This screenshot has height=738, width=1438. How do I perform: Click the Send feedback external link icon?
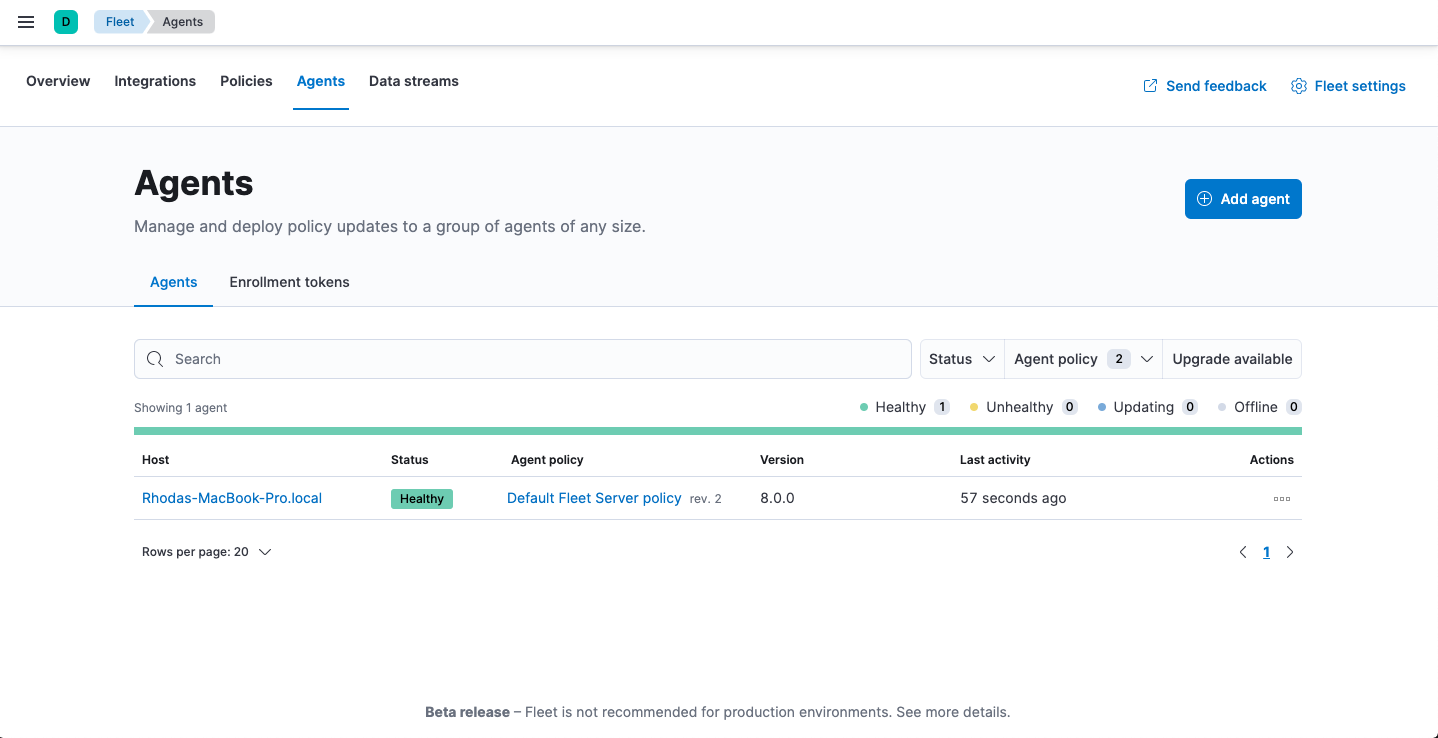coord(1148,86)
